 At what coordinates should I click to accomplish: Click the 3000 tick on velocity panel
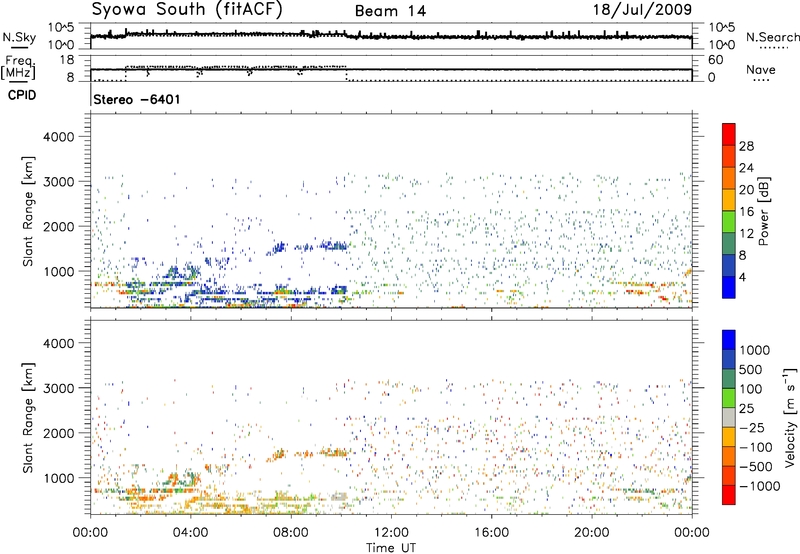coord(58,388)
